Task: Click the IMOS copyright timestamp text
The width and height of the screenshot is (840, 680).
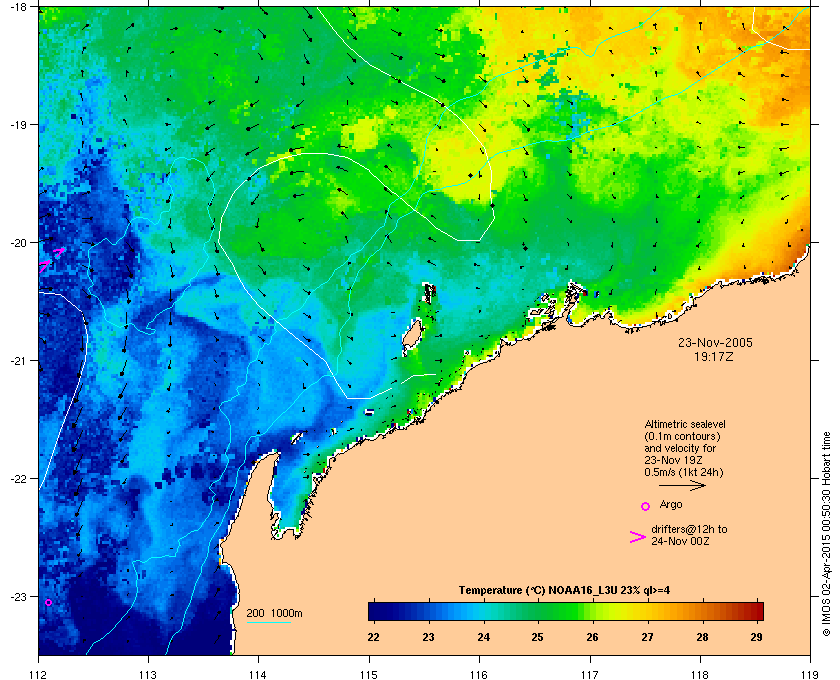Action: [826, 536]
